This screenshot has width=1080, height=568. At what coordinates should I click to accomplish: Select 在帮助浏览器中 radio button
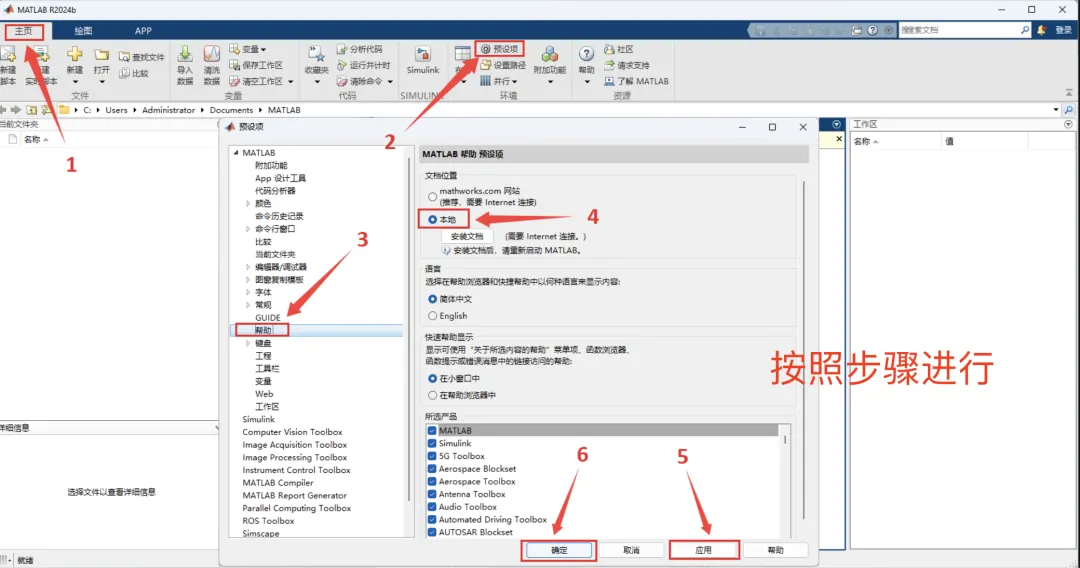click(433, 395)
